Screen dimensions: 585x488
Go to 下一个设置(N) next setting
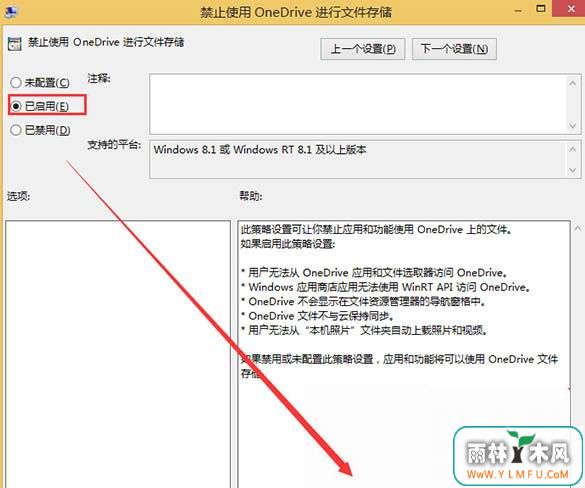[454, 49]
